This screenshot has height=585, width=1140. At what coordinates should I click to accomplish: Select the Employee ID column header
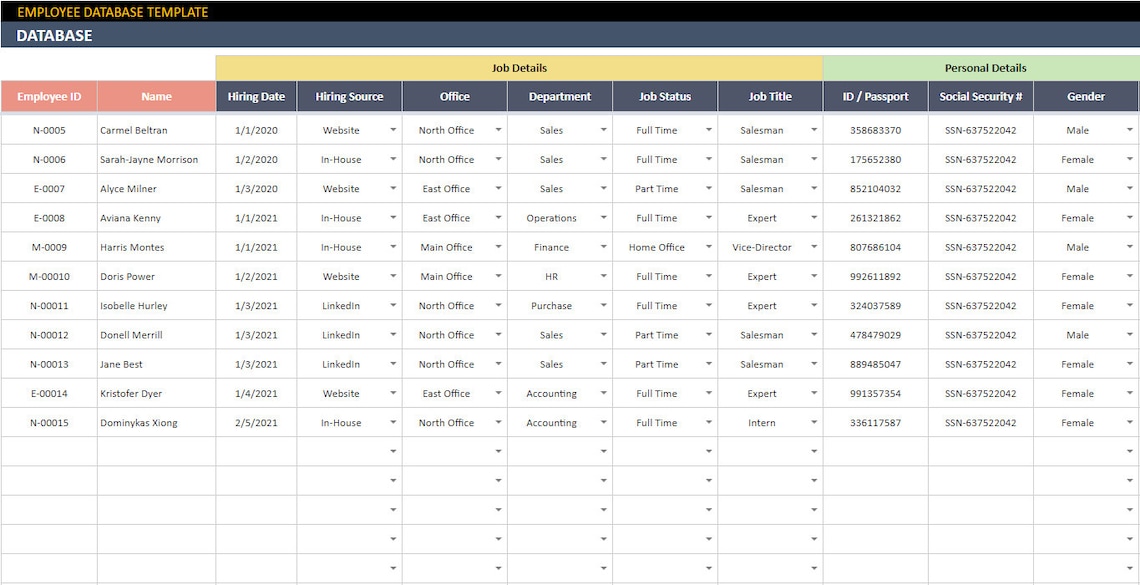coord(48,96)
